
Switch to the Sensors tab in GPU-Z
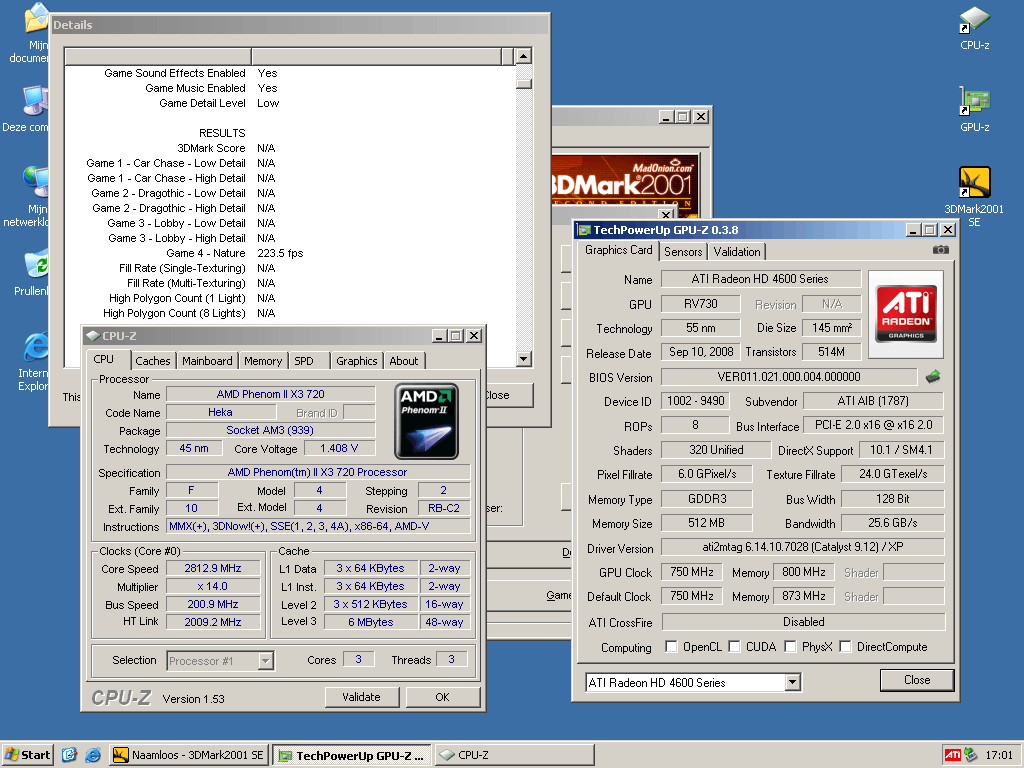coord(683,252)
